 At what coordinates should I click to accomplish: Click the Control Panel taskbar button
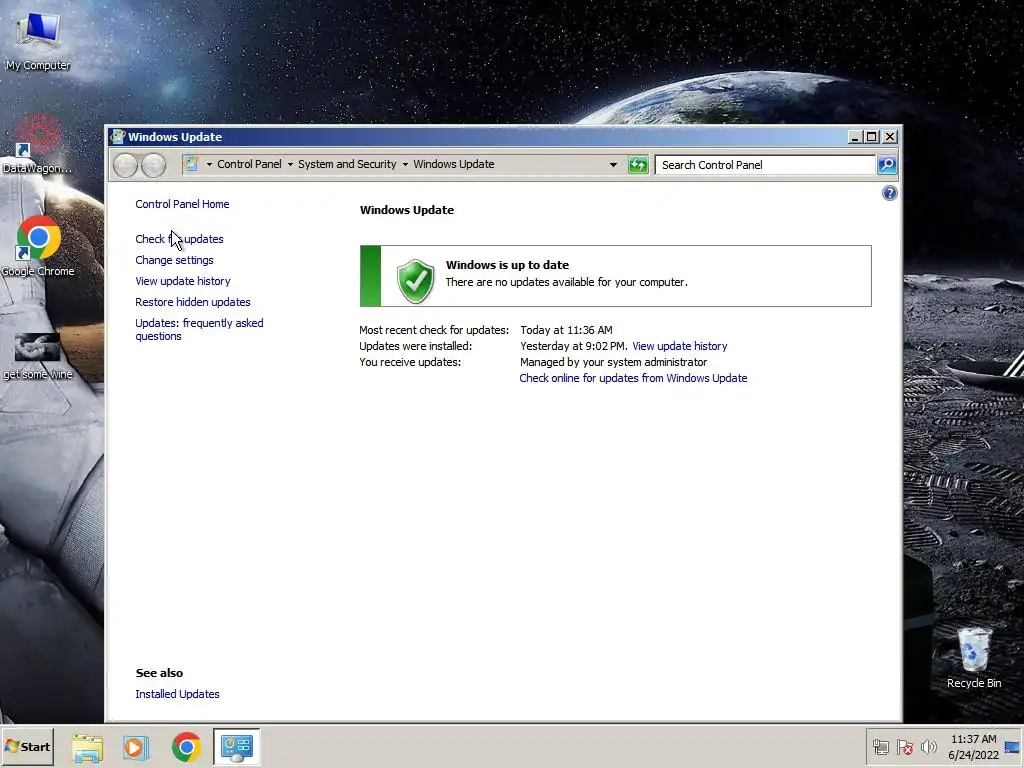[x=236, y=747]
